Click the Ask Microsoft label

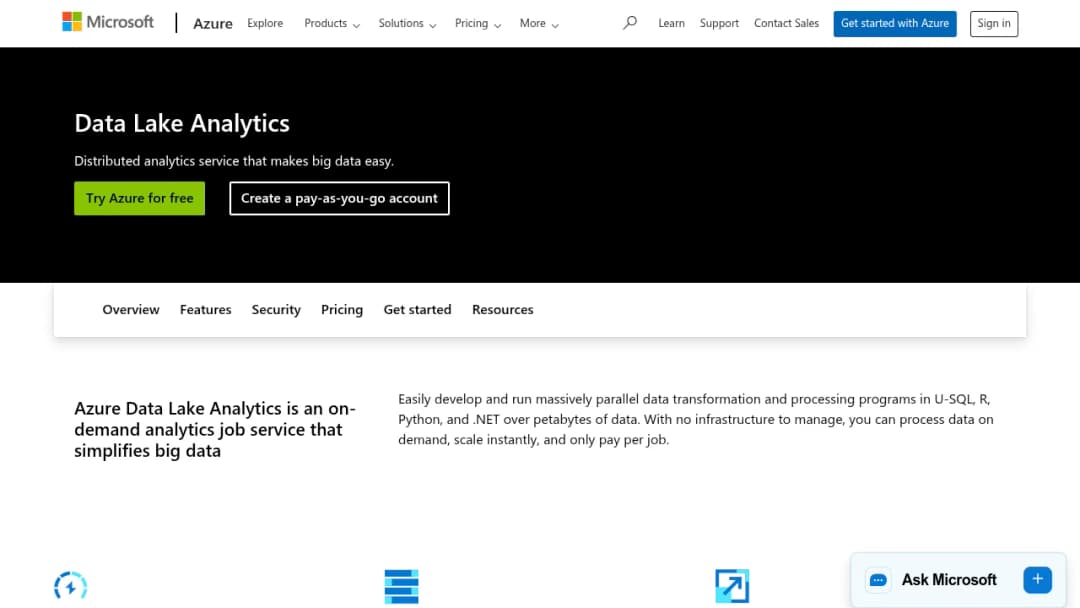click(948, 580)
